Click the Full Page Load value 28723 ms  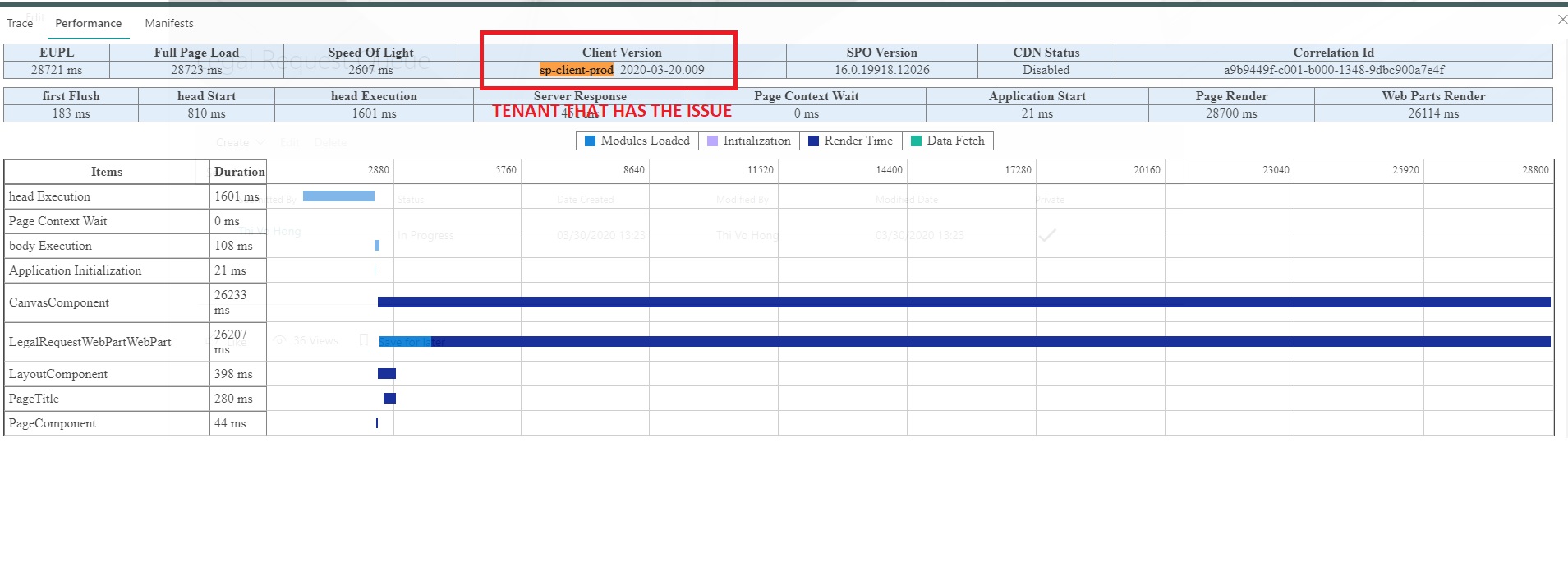[x=196, y=70]
